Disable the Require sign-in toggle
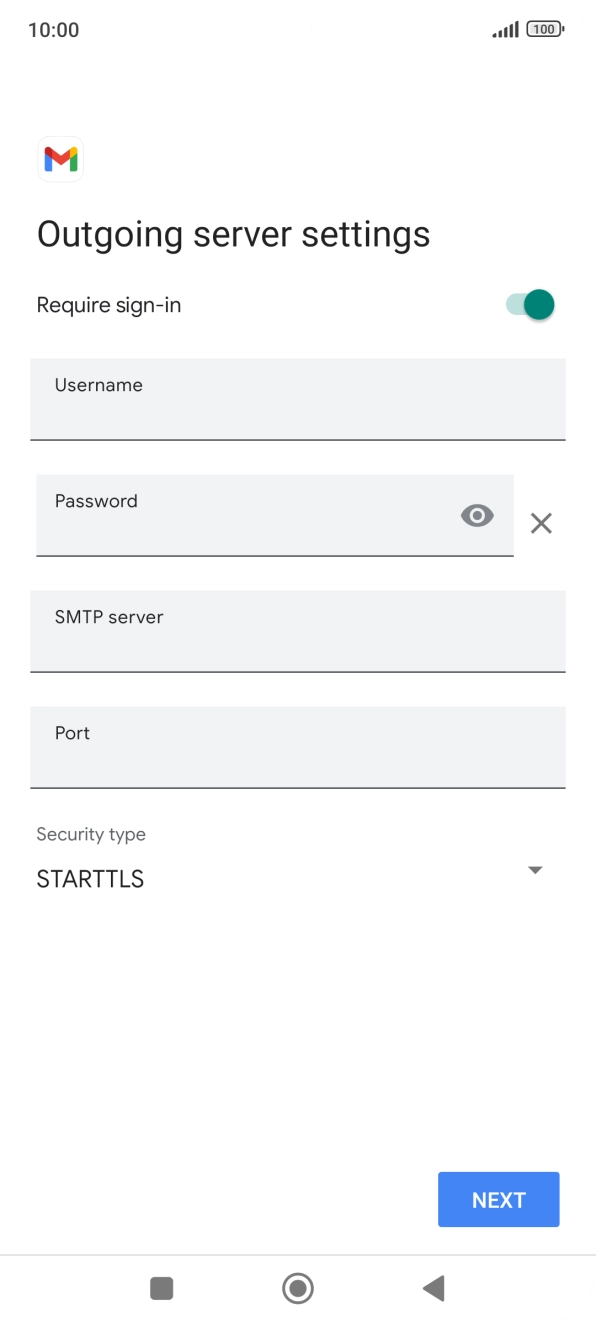 (531, 304)
